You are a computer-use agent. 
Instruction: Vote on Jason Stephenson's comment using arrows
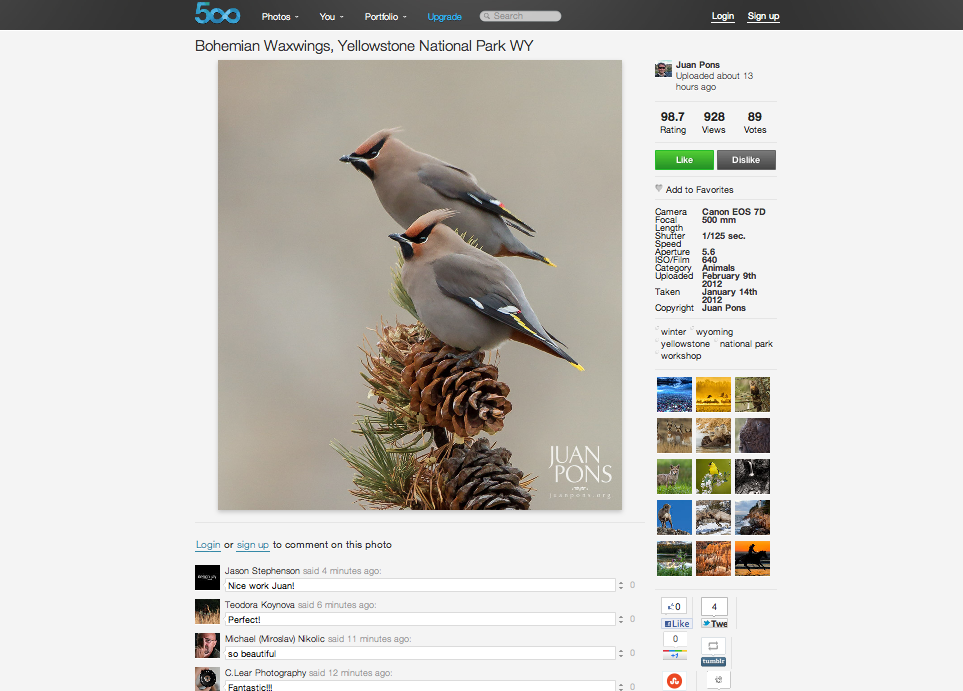point(621,585)
